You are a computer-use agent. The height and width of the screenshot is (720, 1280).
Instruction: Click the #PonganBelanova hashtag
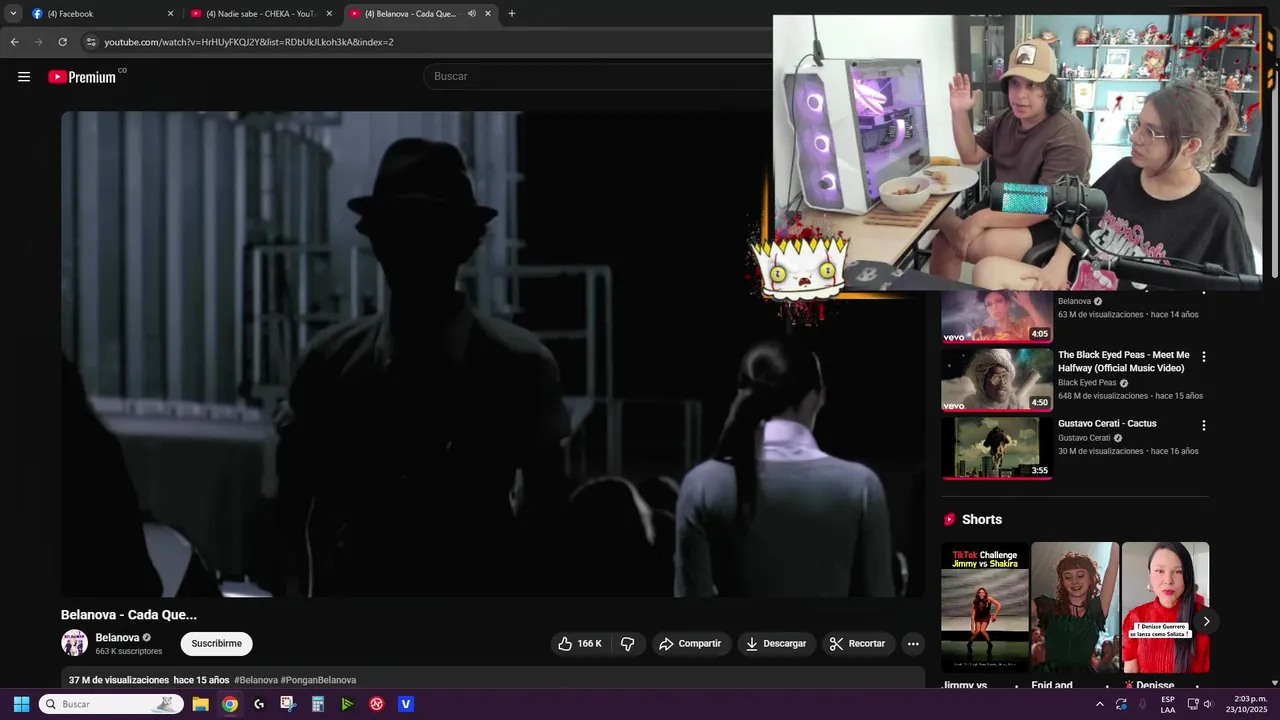coord(318,680)
